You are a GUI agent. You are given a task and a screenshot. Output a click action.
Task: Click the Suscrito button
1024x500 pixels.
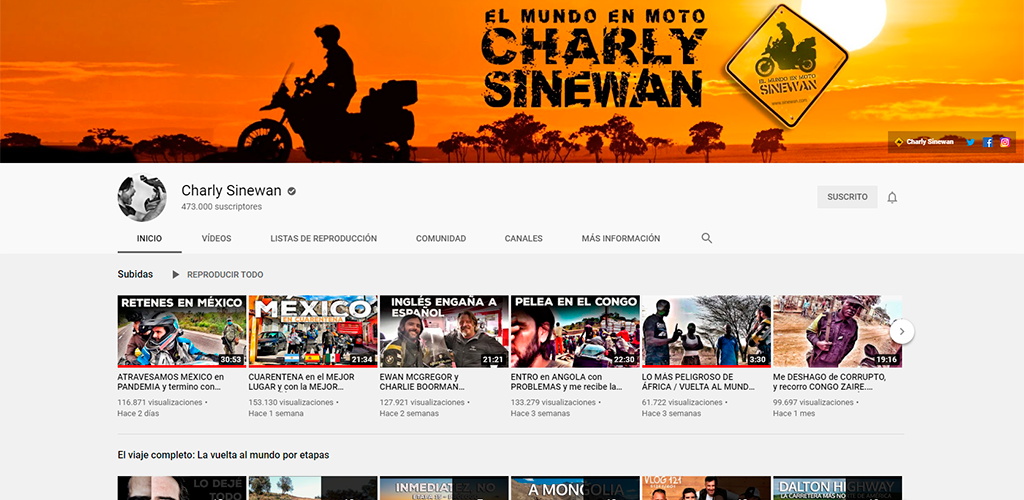point(848,197)
